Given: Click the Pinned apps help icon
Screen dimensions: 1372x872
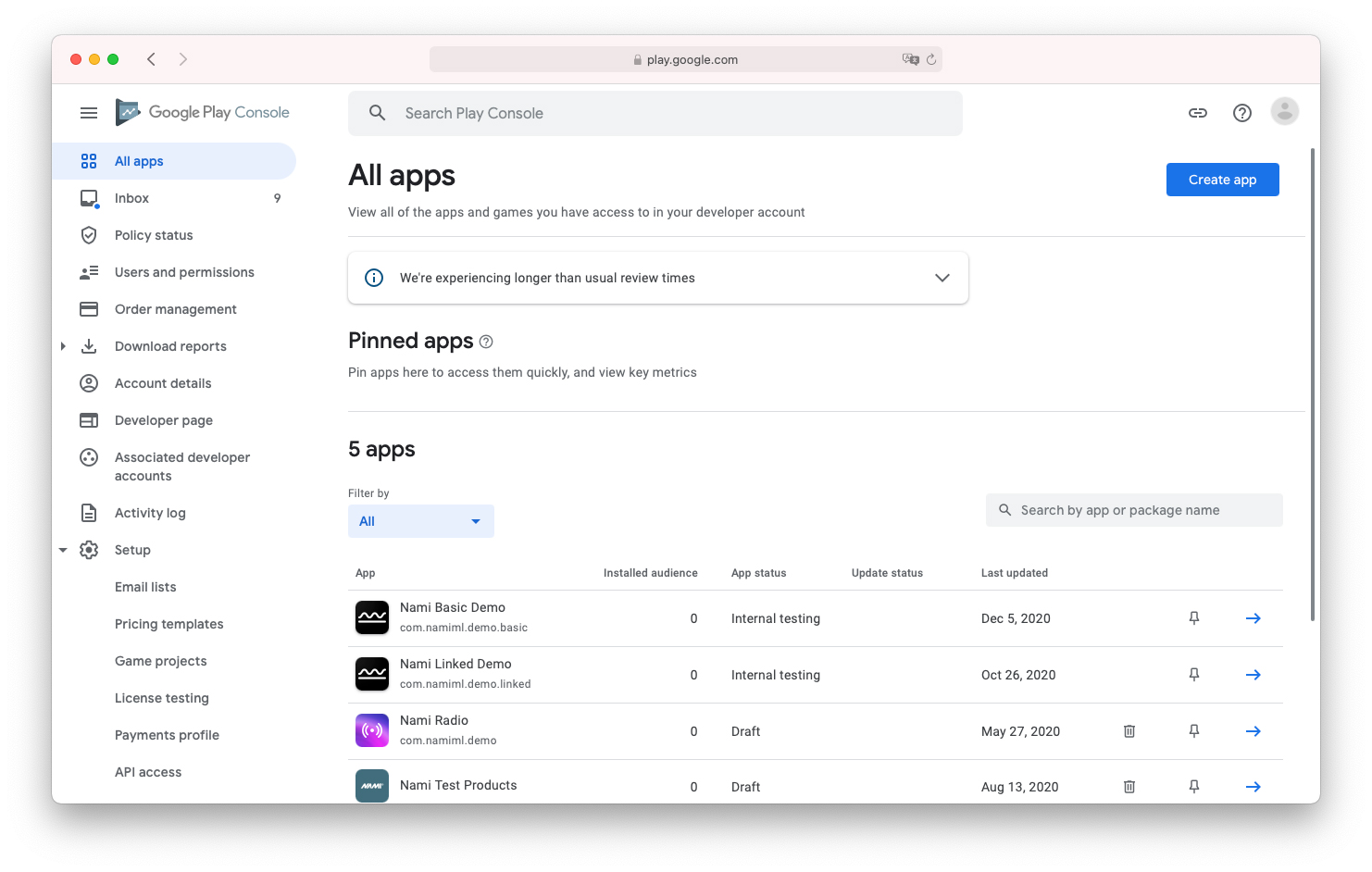Looking at the screenshot, I should [486, 342].
